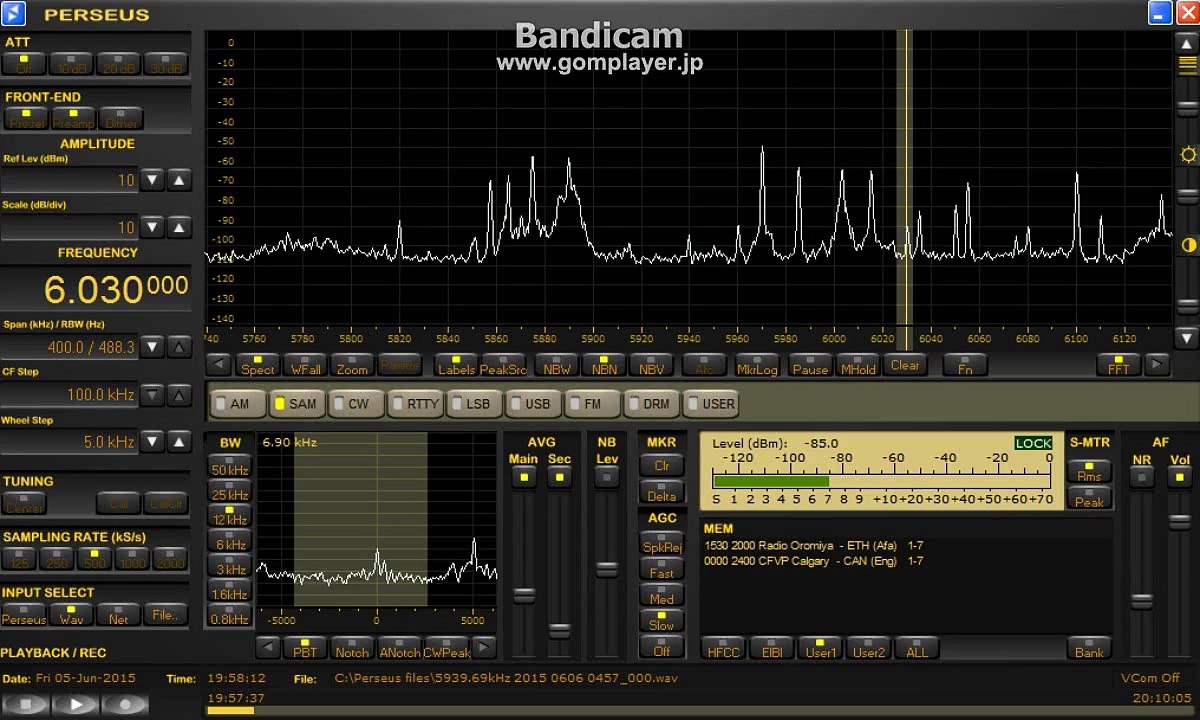Select the CFVP Calgary memory entry
The image size is (1200, 720).
(814, 561)
